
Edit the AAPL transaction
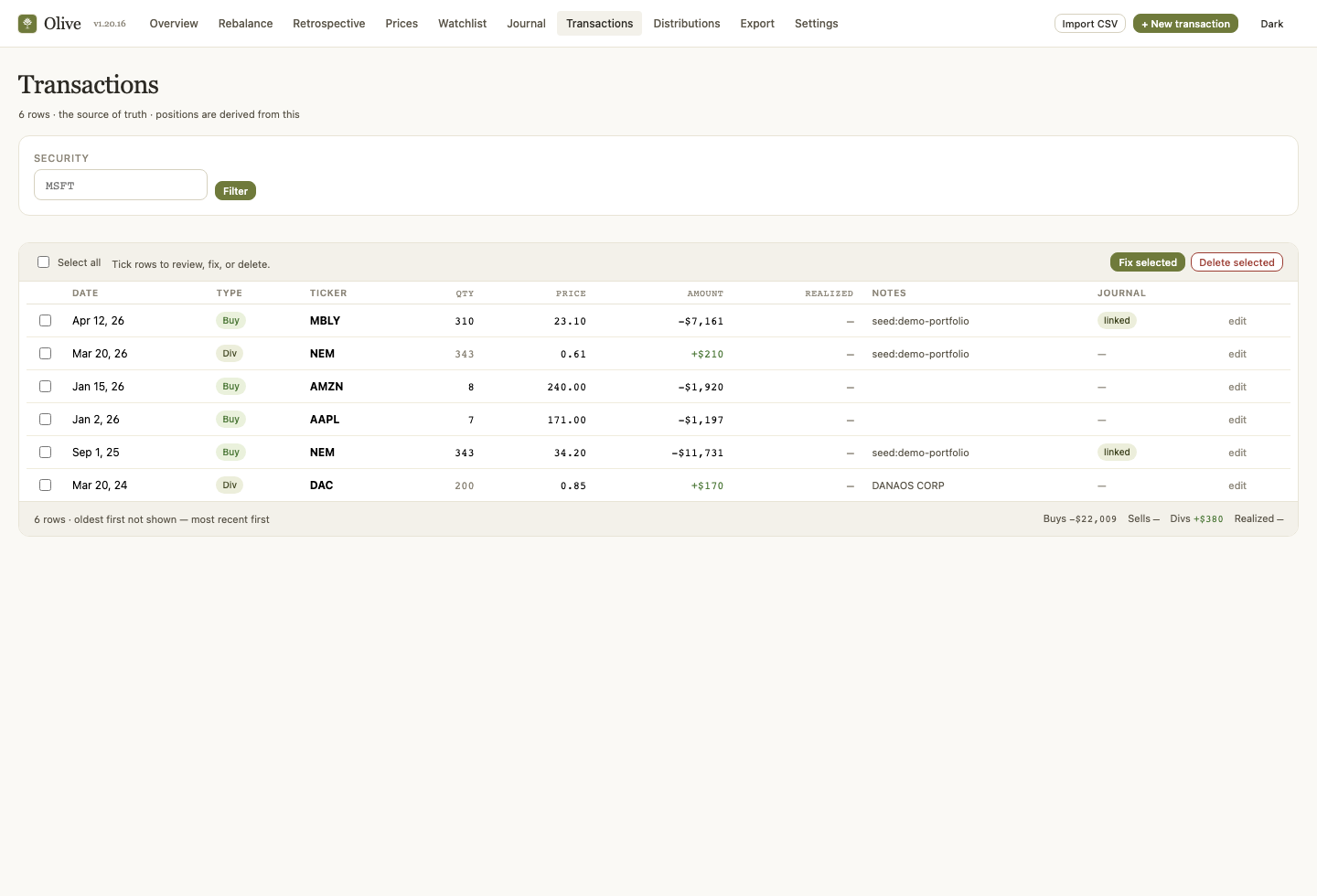tap(1237, 420)
